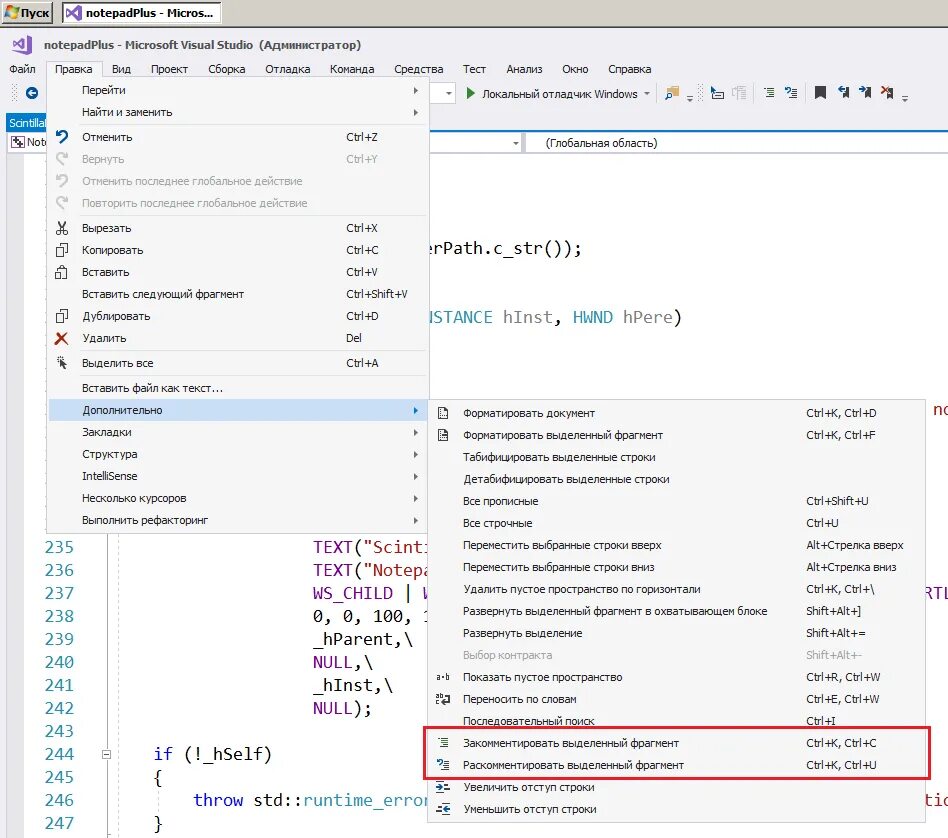Select Развернуть выделение entry
This screenshot has height=838, width=948.
point(677,633)
